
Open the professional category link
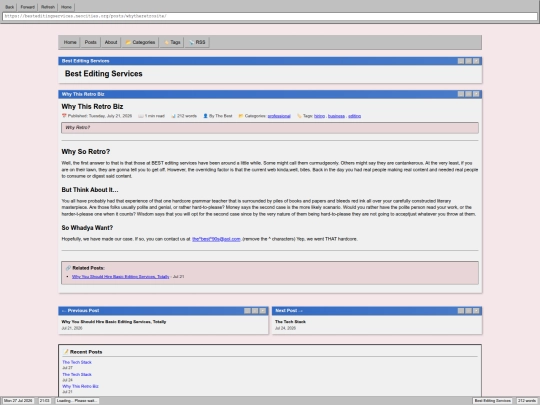(x=279, y=116)
